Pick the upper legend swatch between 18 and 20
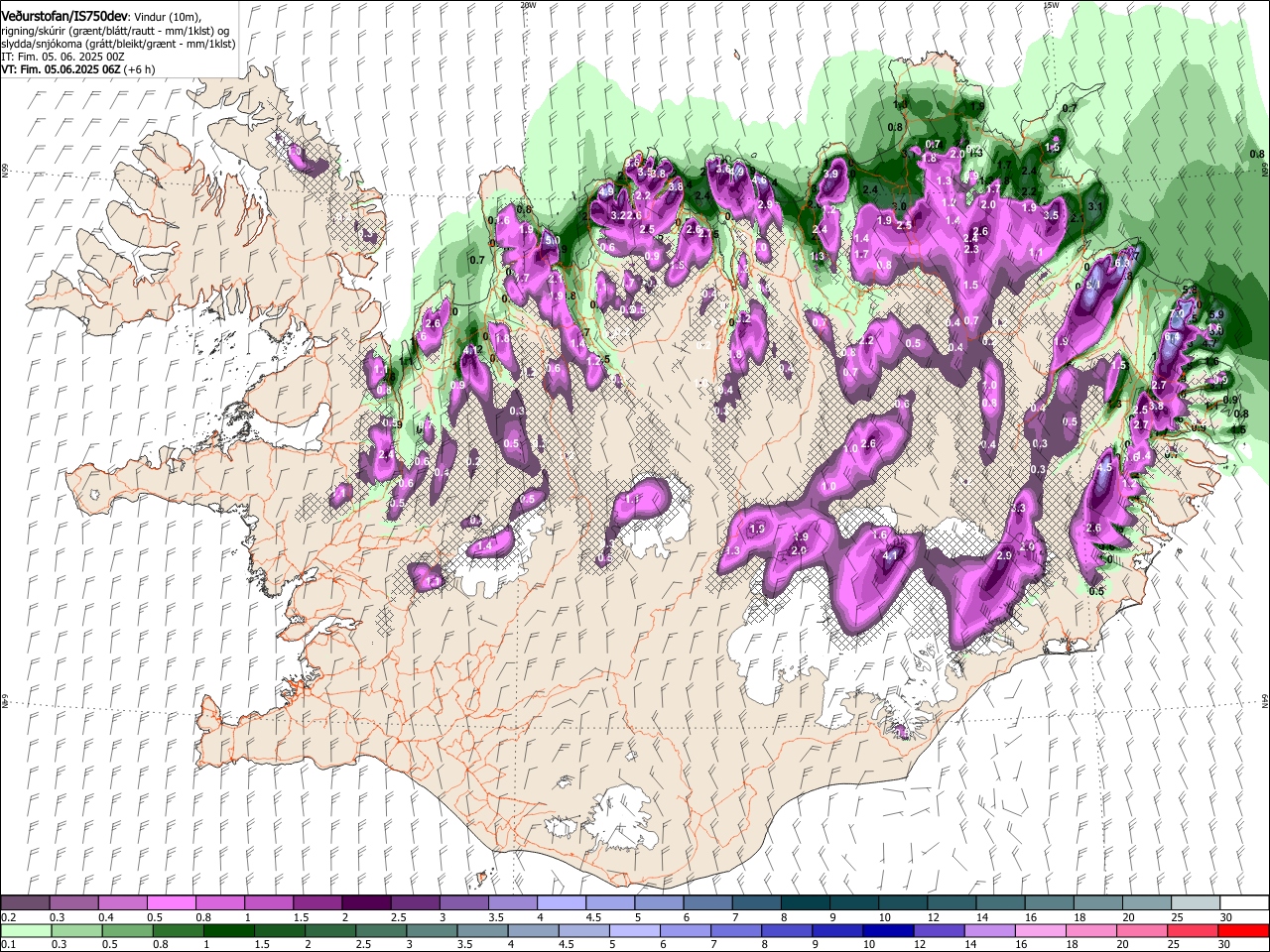 (1097, 902)
